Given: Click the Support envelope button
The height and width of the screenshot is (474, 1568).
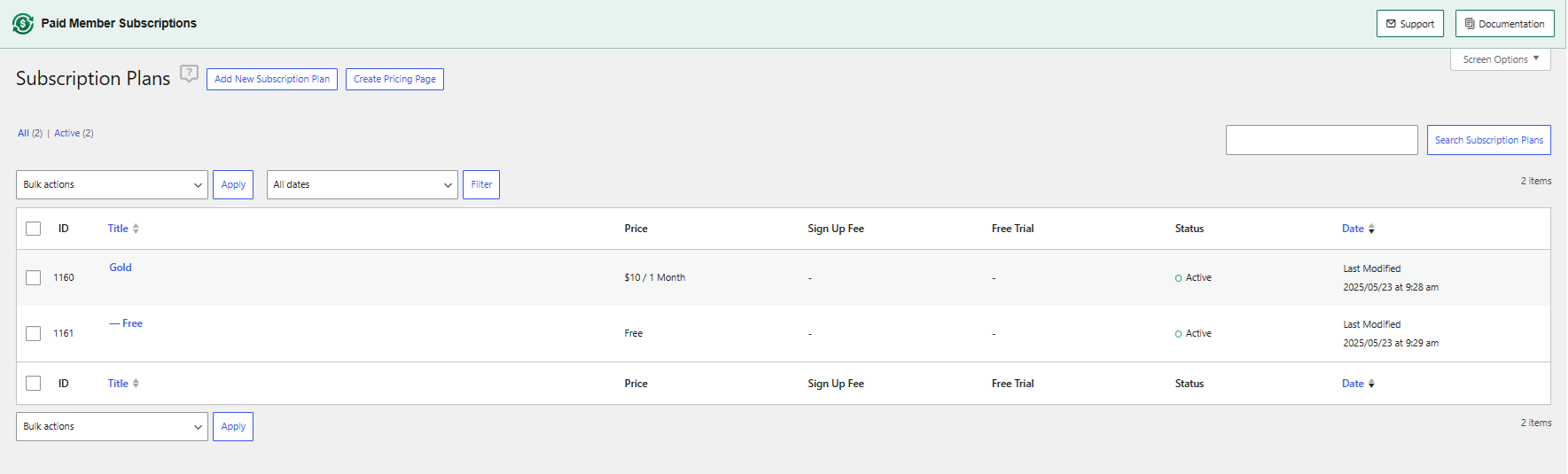Looking at the screenshot, I should pos(1409,24).
